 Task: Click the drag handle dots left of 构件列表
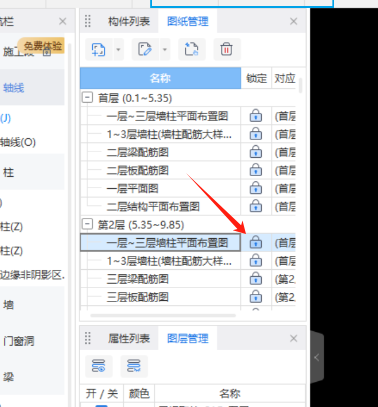click(x=88, y=21)
